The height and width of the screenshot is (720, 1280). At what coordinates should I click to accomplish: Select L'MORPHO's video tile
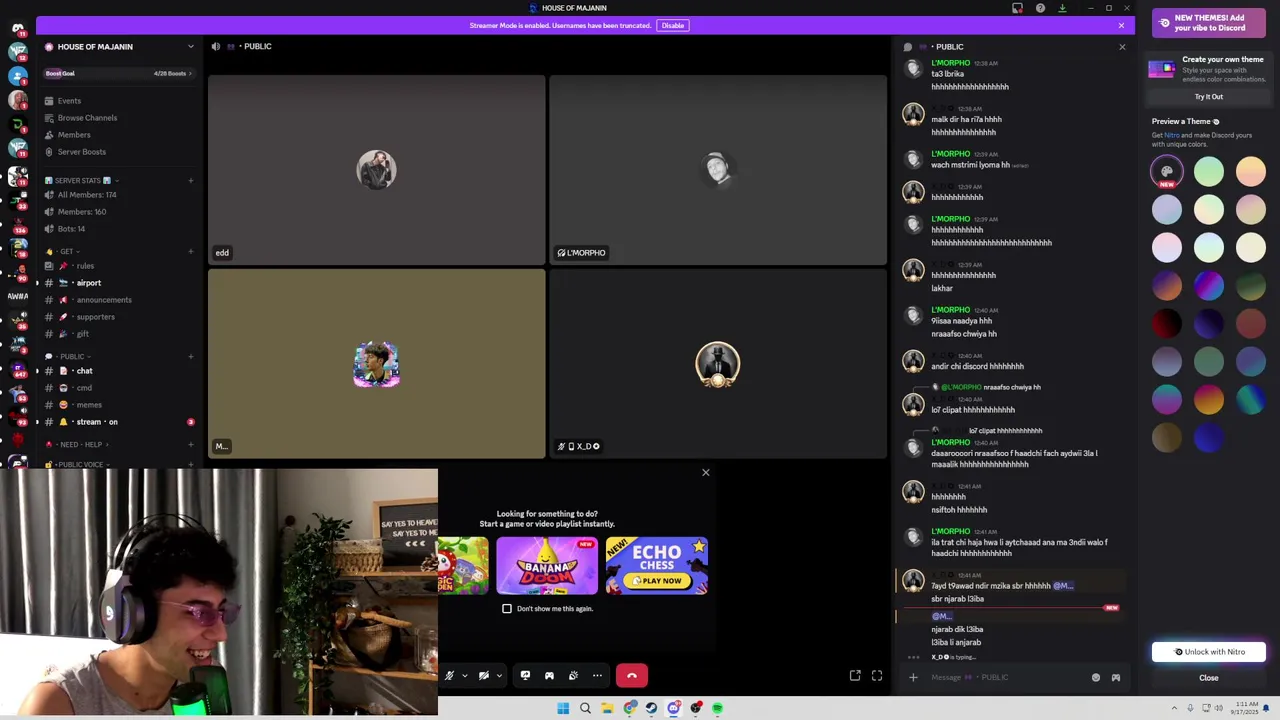click(x=718, y=170)
